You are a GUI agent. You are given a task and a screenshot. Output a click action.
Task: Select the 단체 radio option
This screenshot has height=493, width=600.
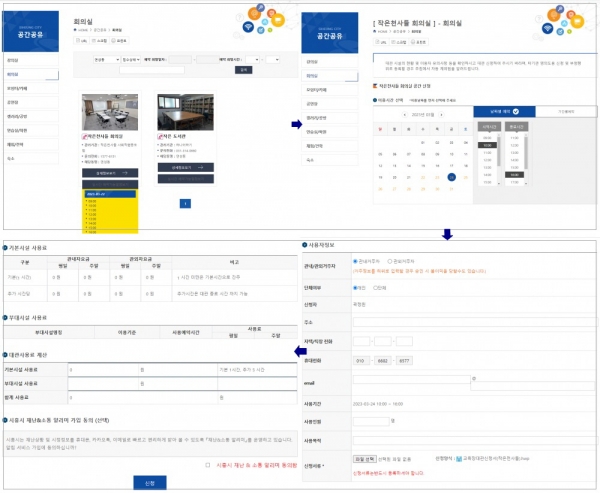pyautogui.click(x=374, y=287)
